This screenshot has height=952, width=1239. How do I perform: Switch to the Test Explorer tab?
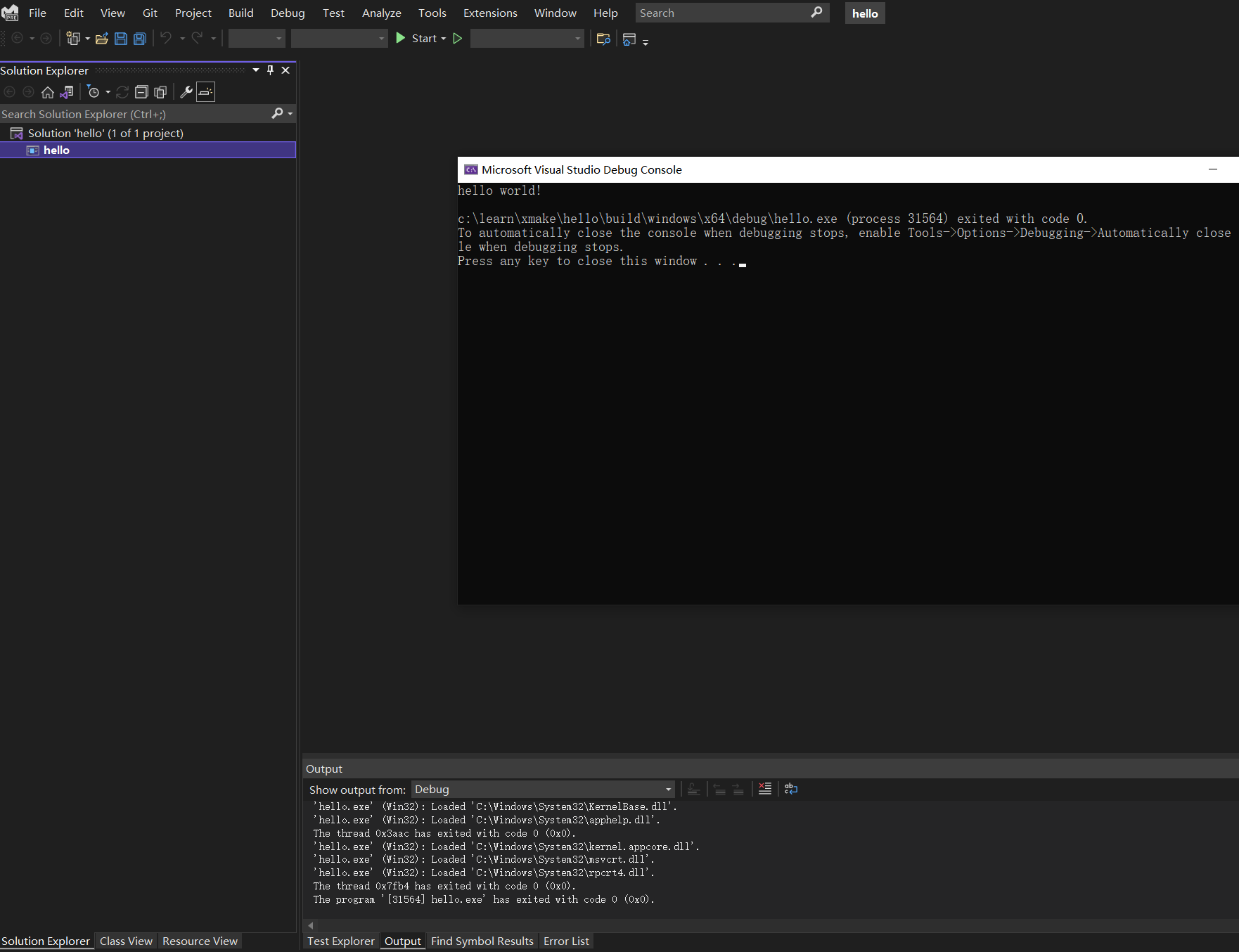pyautogui.click(x=341, y=941)
